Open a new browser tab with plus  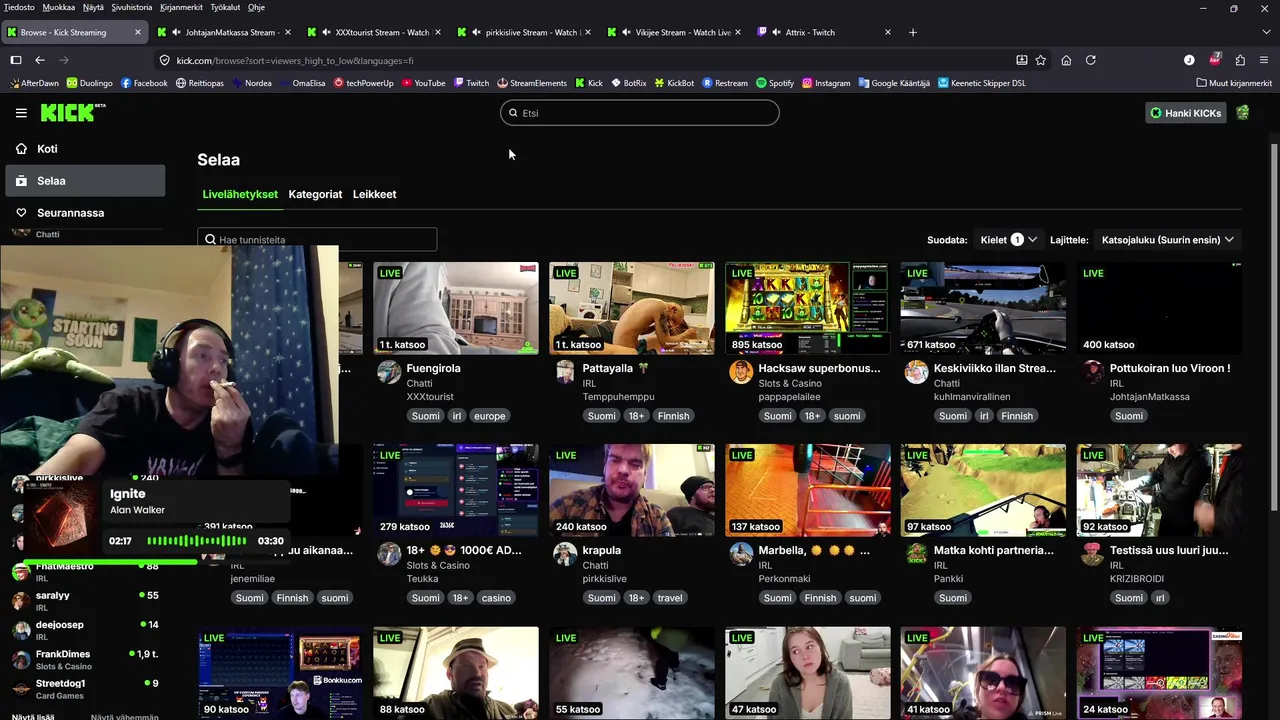pyautogui.click(x=912, y=32)
